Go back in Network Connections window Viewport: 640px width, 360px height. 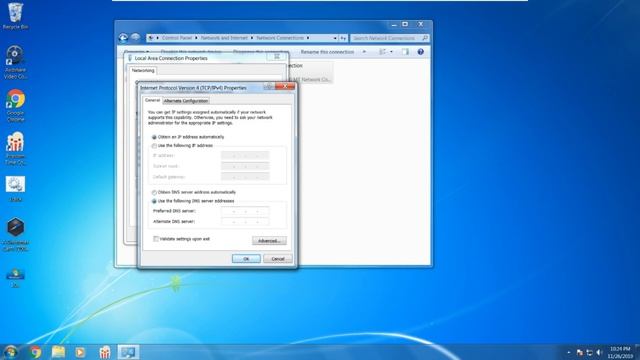(x=123, y=38)
